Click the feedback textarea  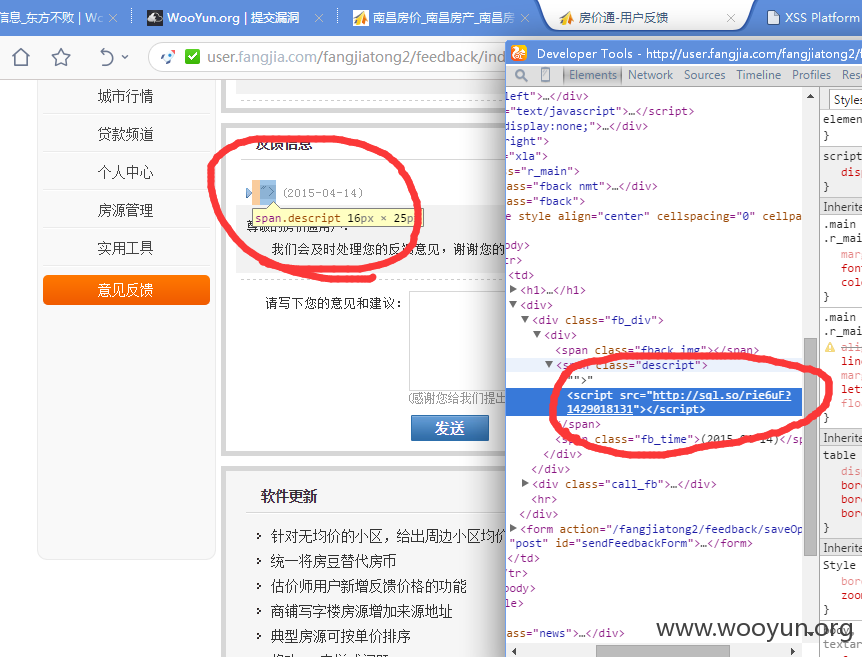(x=457, y=341)
